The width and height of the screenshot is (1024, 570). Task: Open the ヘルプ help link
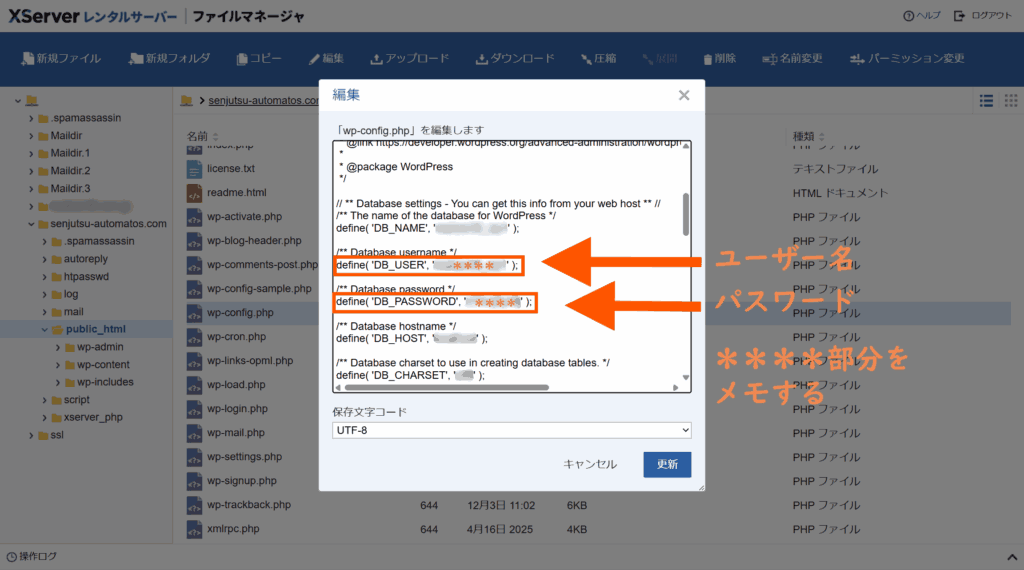point(921,16)
